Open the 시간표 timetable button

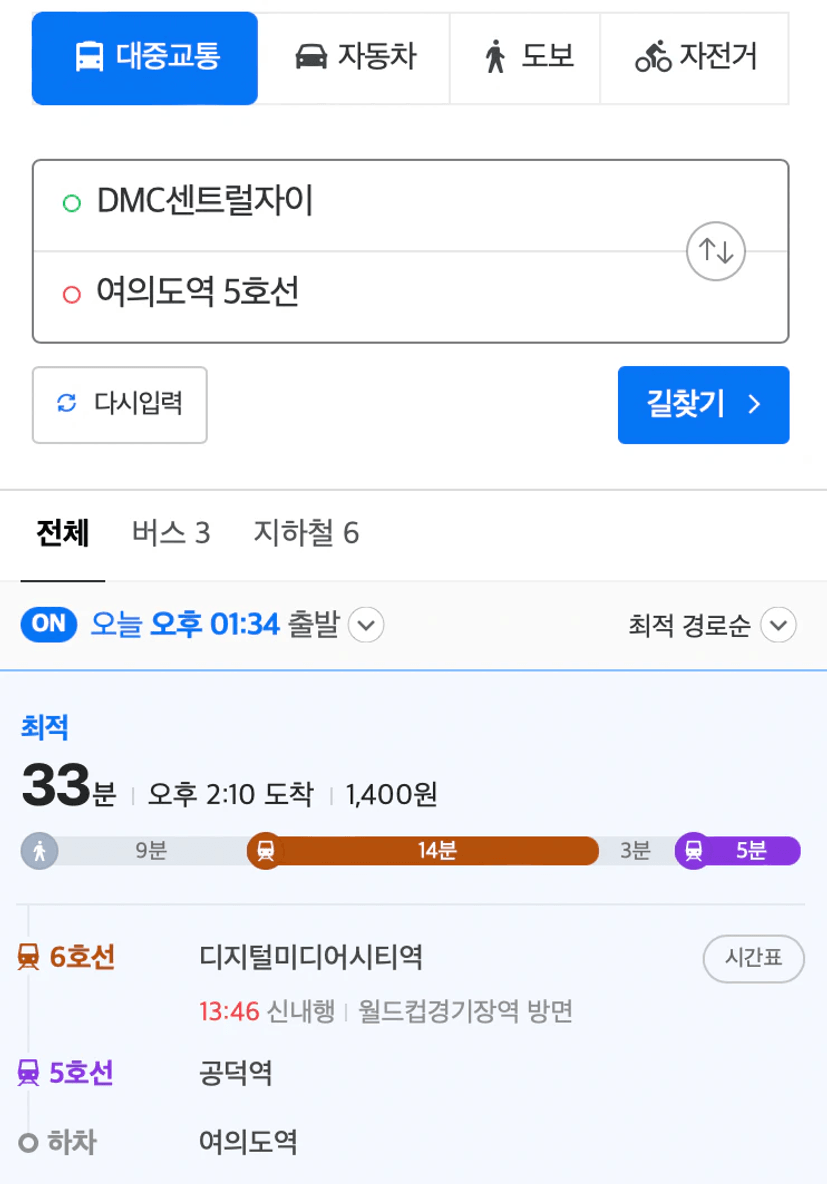tap(754, 959)
